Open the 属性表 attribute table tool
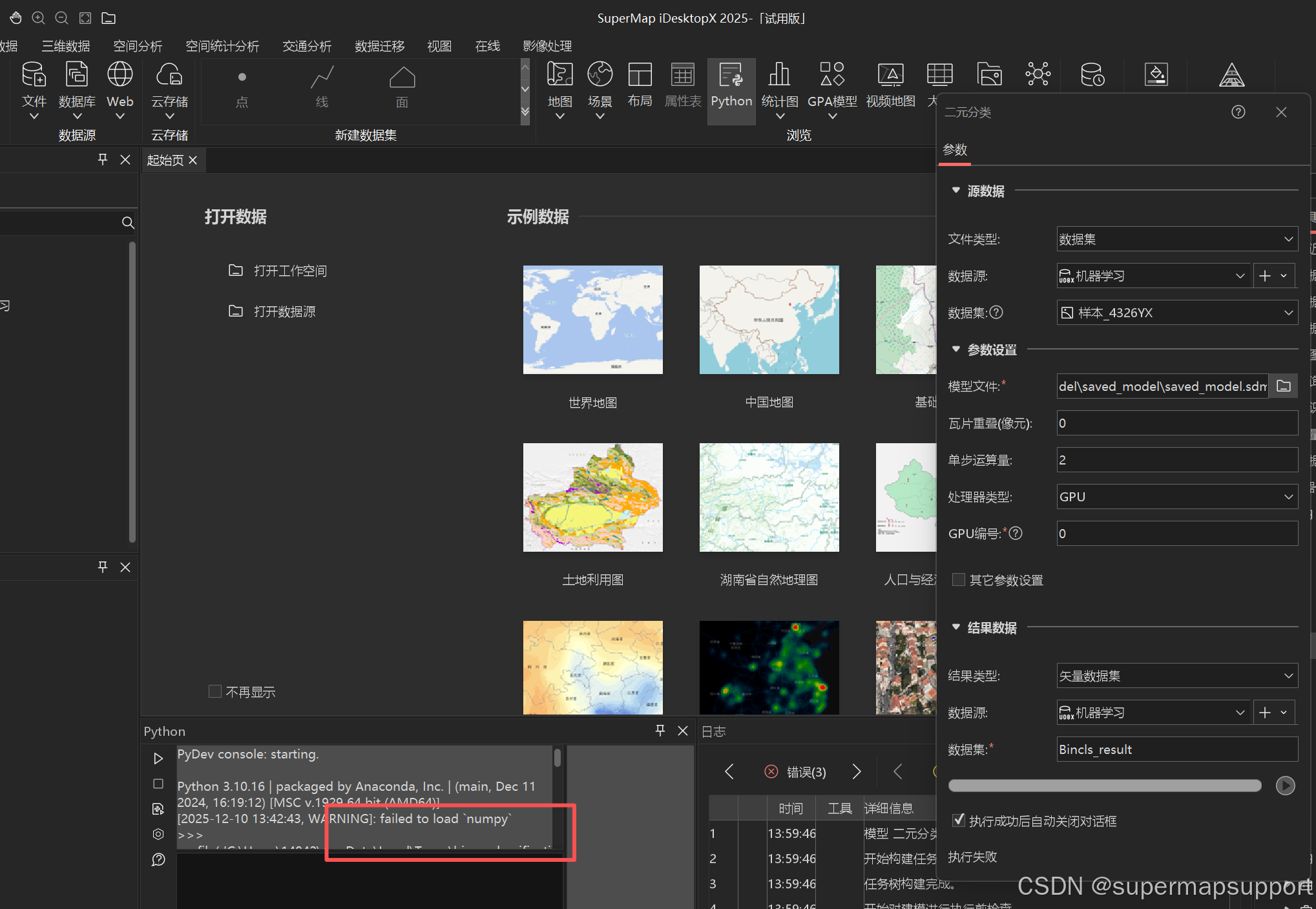 (x=682, y=86)
